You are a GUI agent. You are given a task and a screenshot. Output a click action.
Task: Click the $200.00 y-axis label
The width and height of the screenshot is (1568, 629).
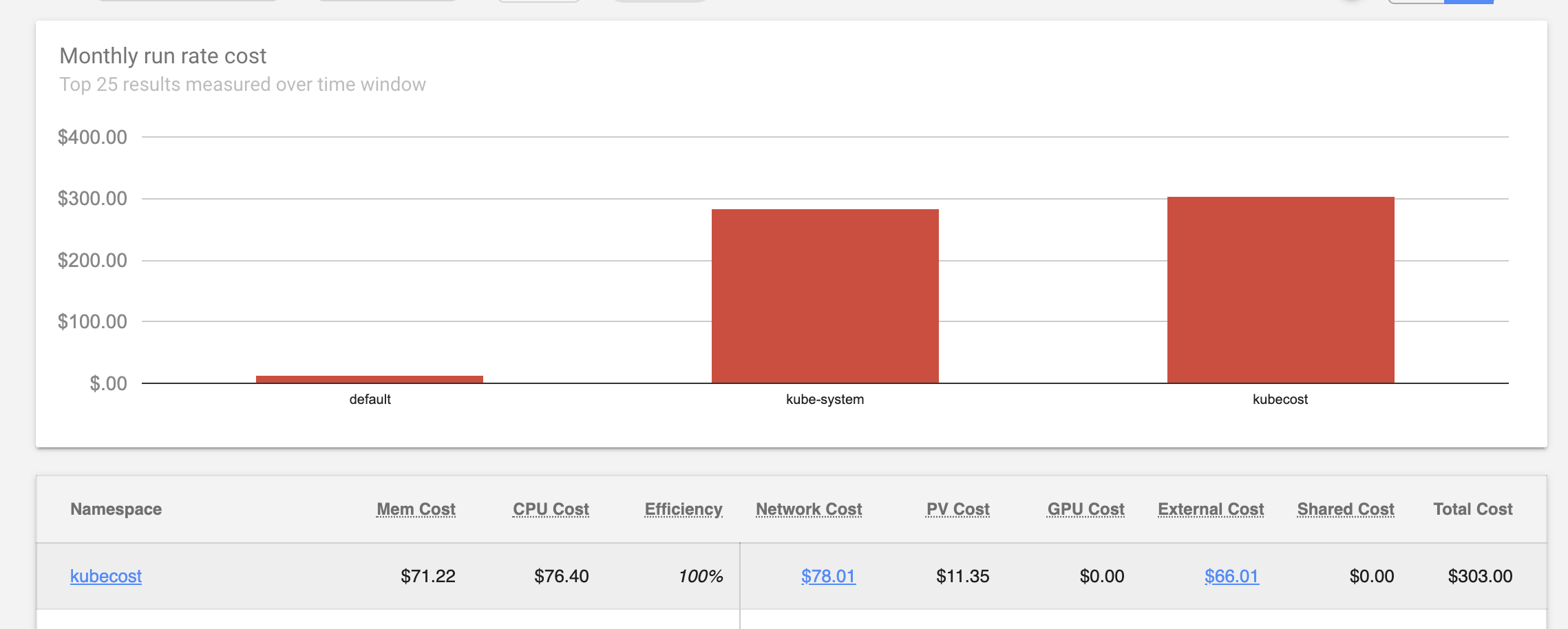point(92,260)
